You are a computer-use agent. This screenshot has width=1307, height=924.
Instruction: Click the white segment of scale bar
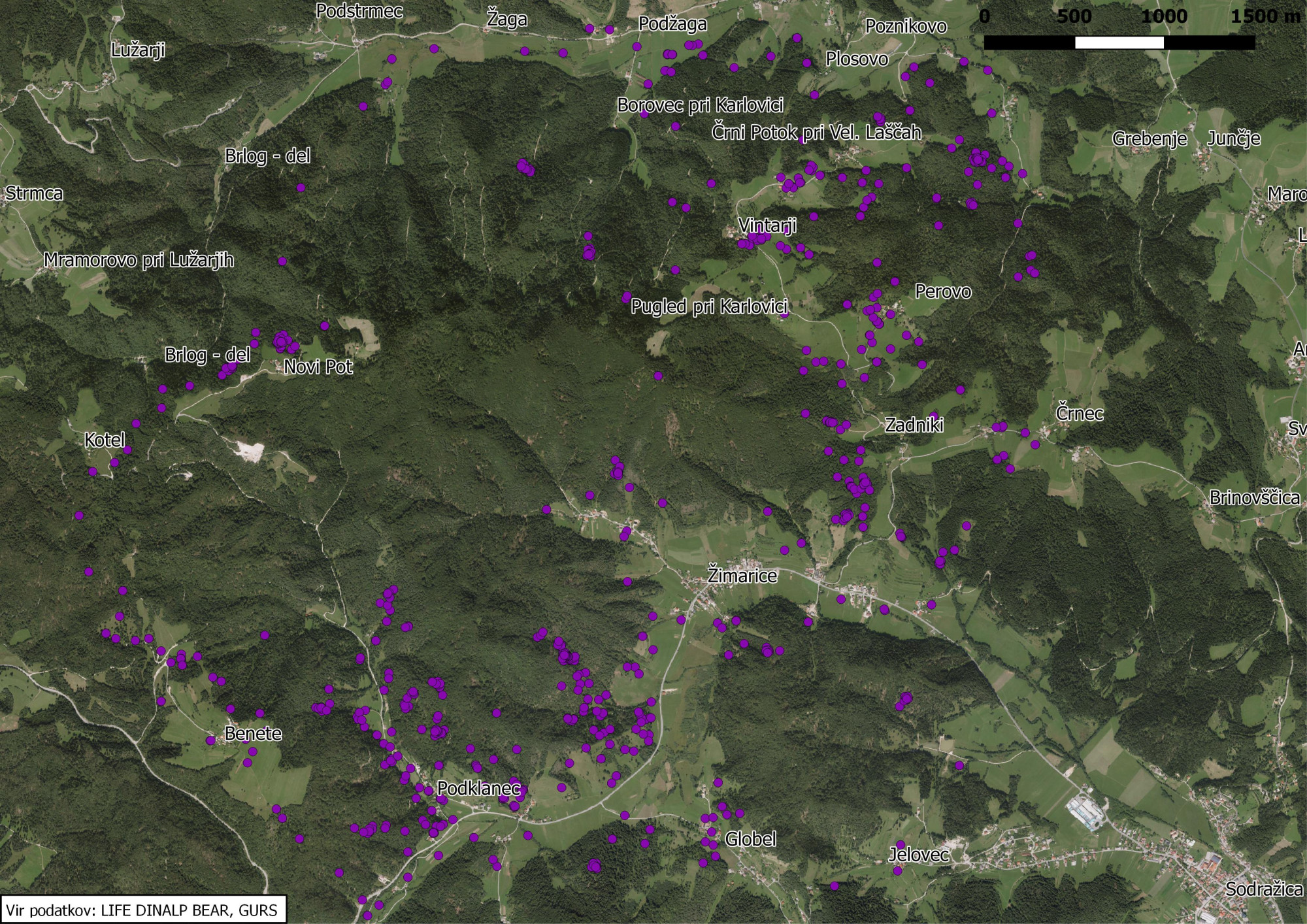1119,43
